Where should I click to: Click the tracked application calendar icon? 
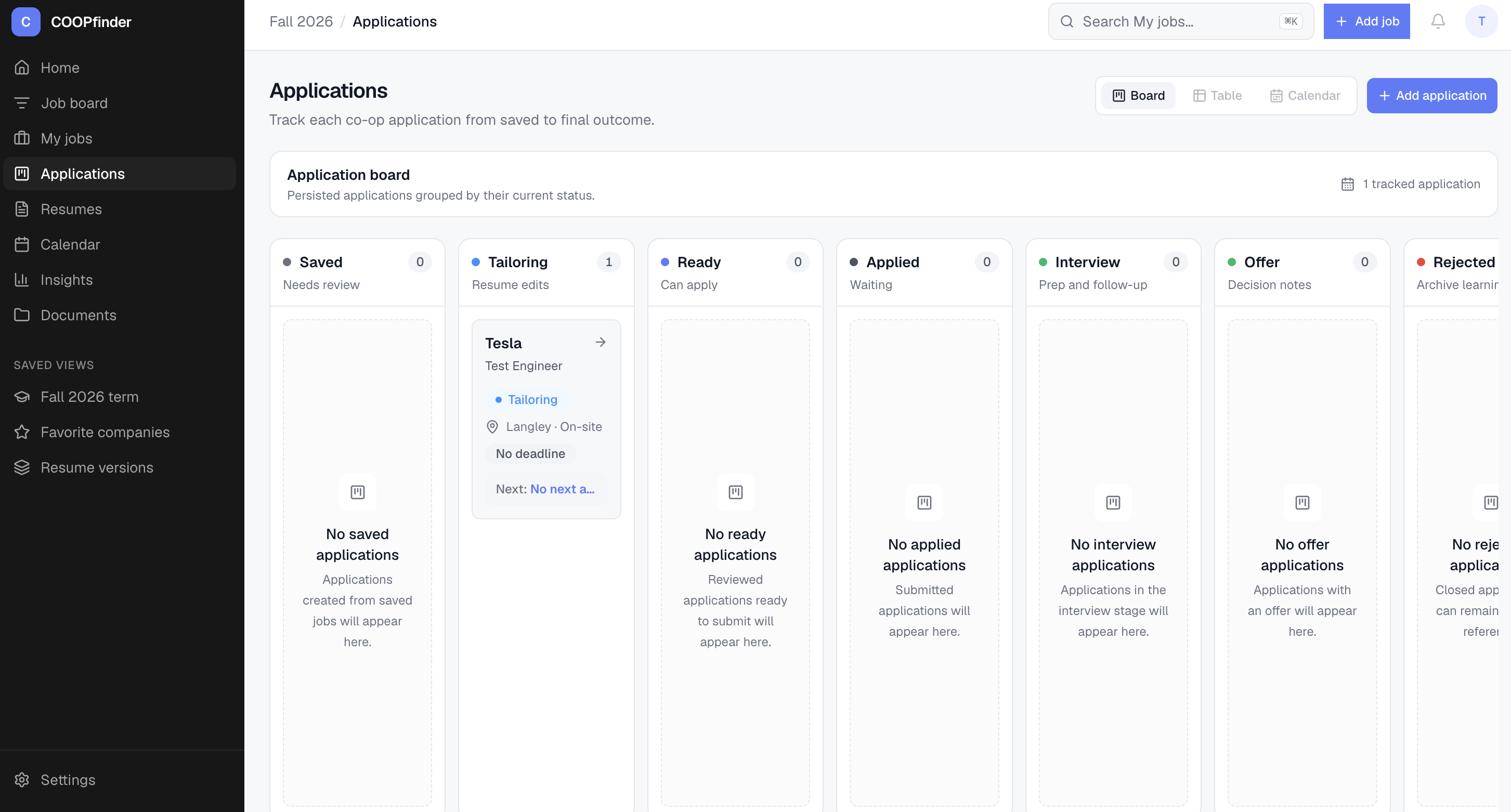(1348, 184)
